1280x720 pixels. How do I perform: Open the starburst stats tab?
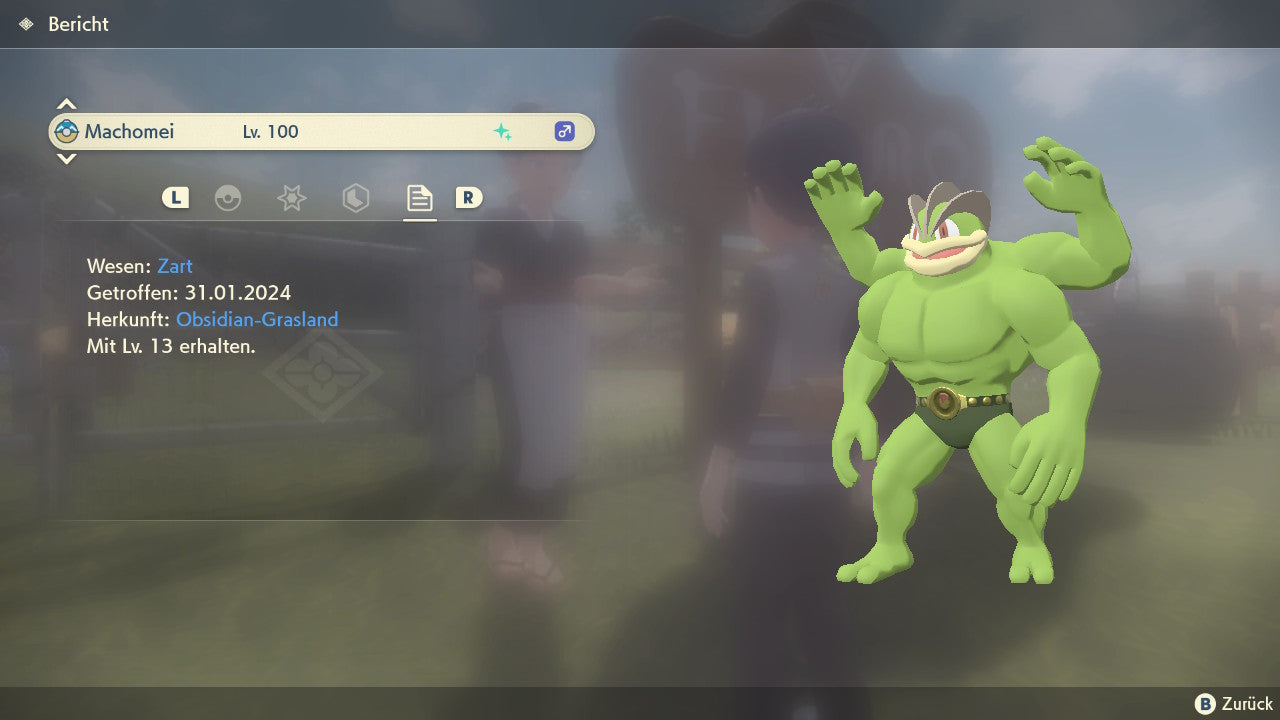pos(291,198)
